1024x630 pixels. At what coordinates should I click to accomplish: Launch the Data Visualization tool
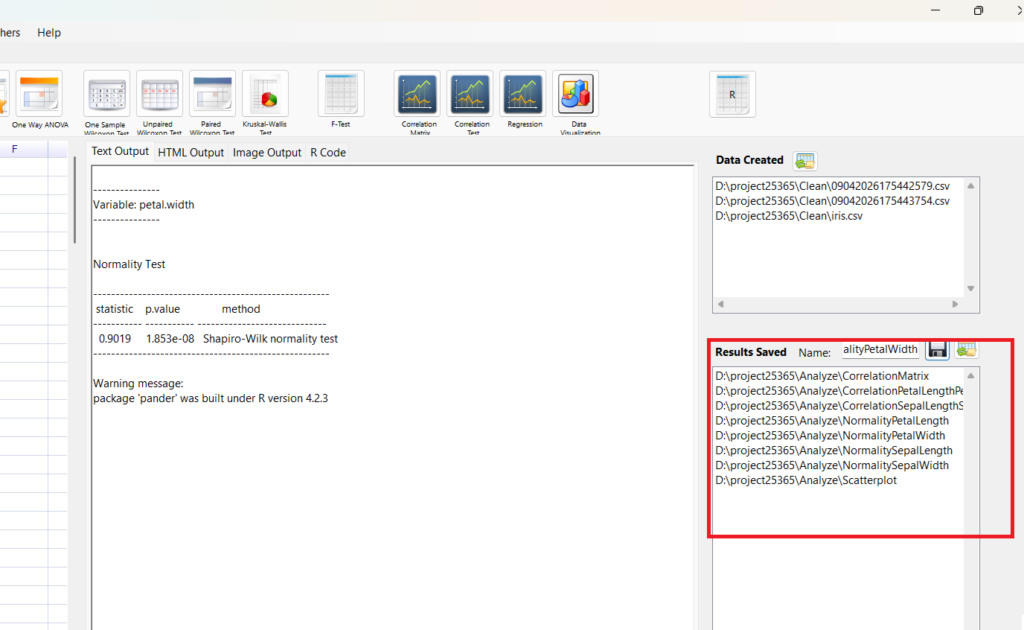(x=575, y=95)
